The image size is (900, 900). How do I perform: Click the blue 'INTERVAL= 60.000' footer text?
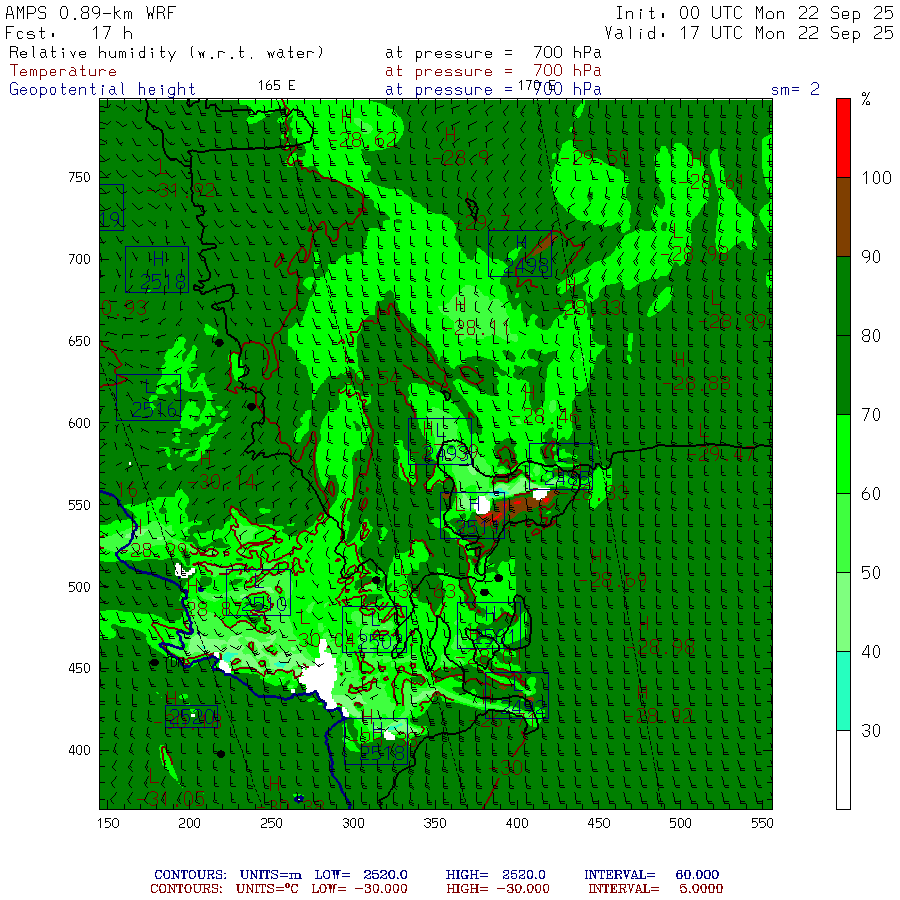(x=651, y=875)
